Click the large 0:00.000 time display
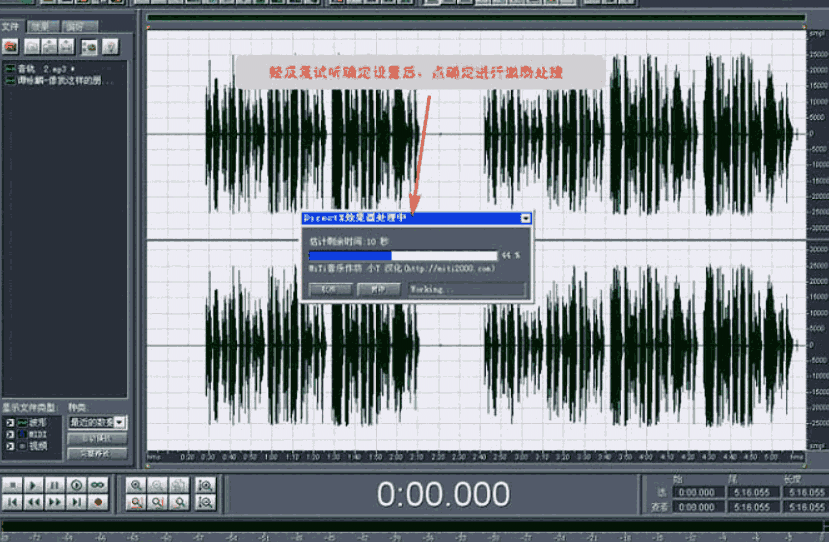 click(x=443, y=494)
